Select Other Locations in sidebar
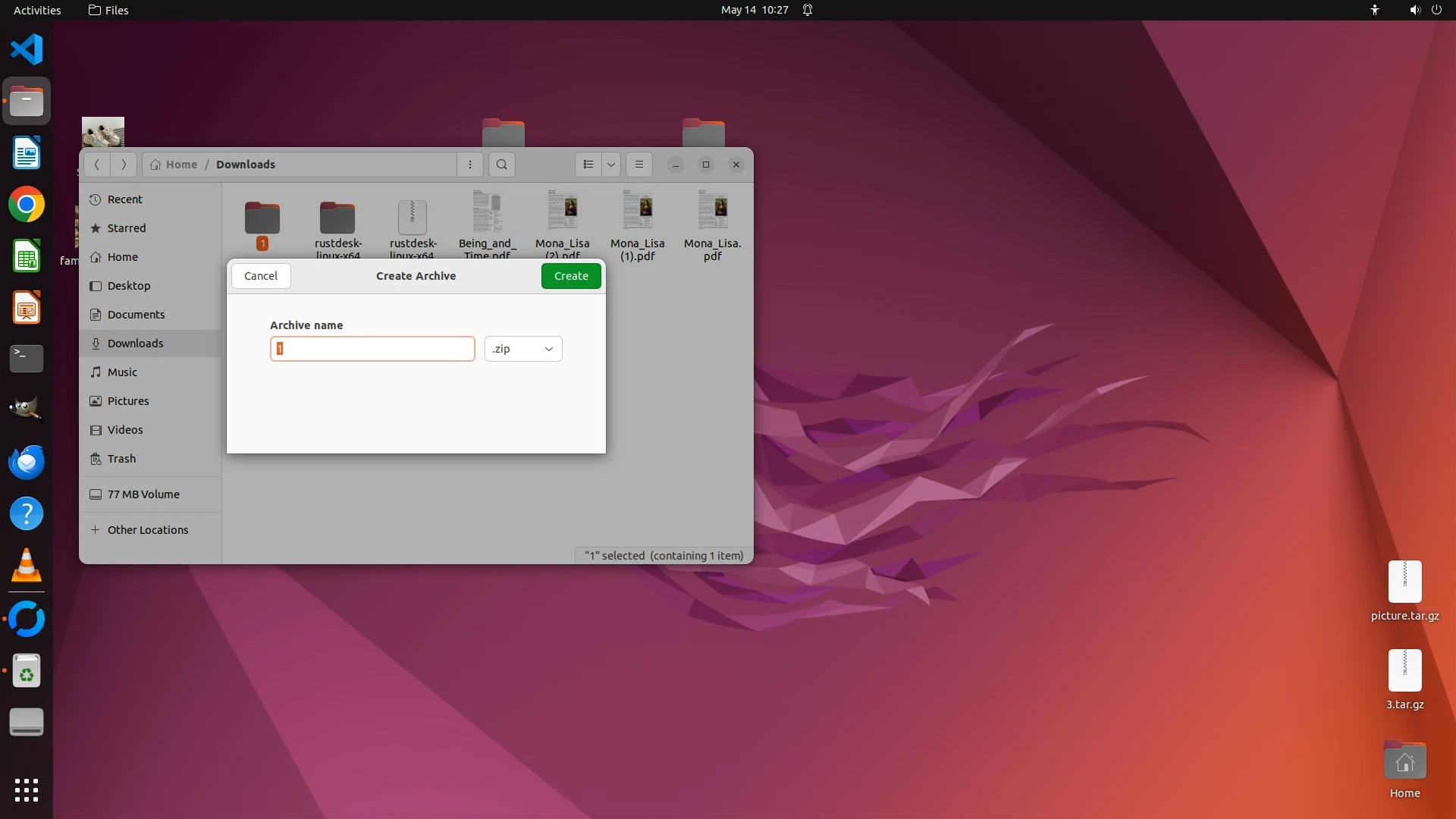 coord(148,530)
